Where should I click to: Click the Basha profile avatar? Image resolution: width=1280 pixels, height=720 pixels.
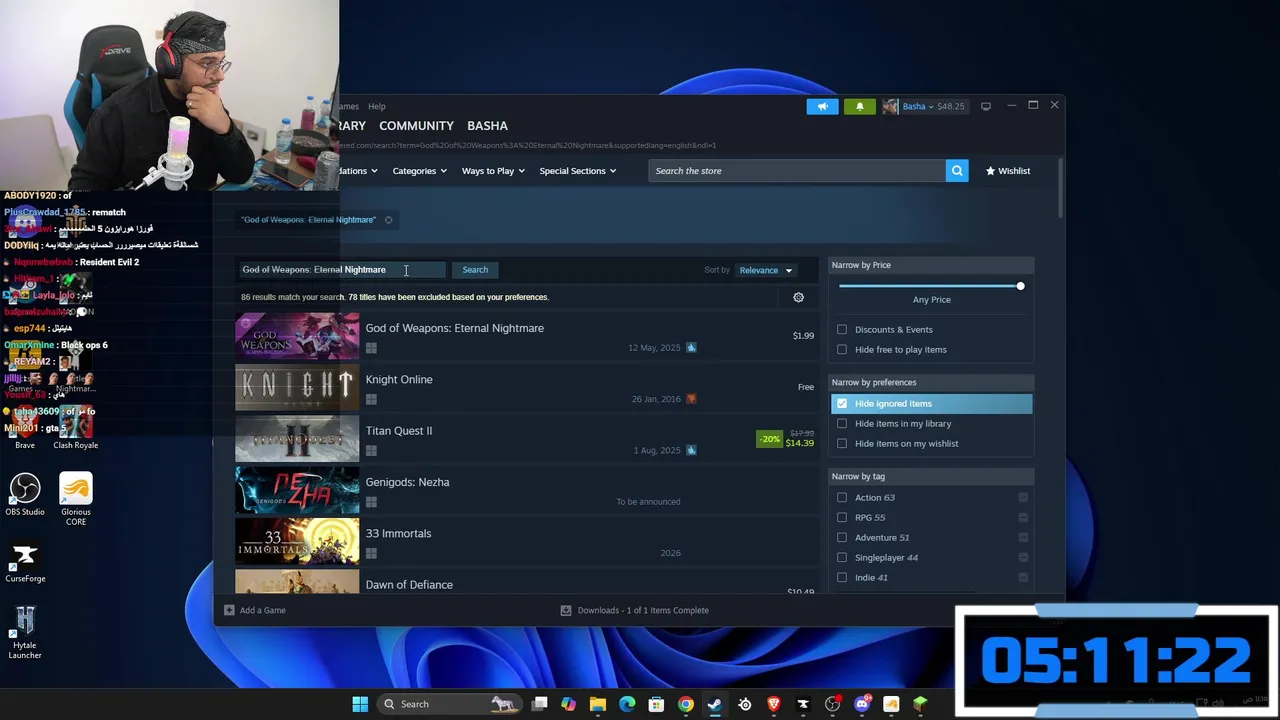(890, 106)
